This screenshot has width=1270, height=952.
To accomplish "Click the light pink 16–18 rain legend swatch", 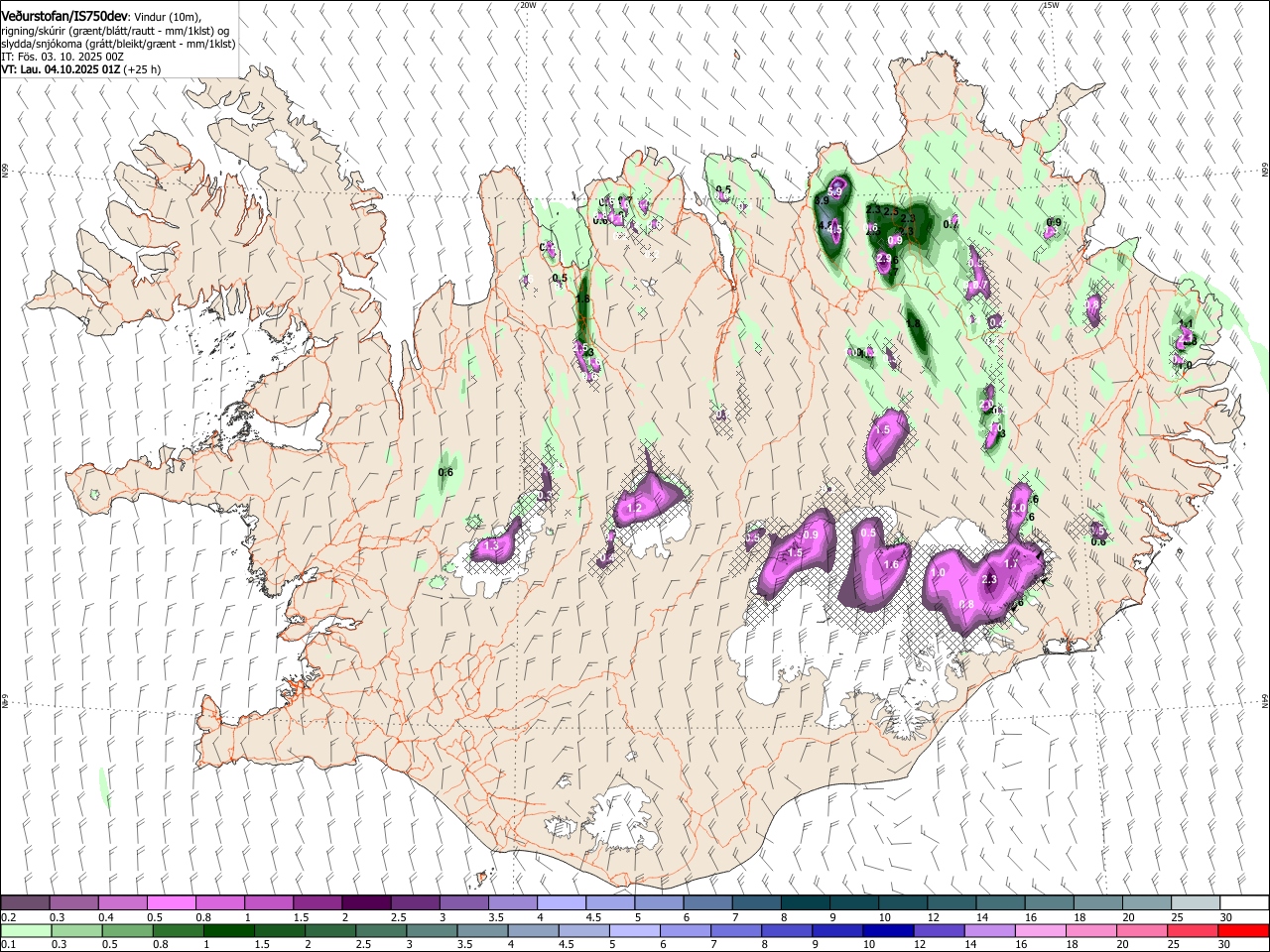I will (x=1040, y=930).
